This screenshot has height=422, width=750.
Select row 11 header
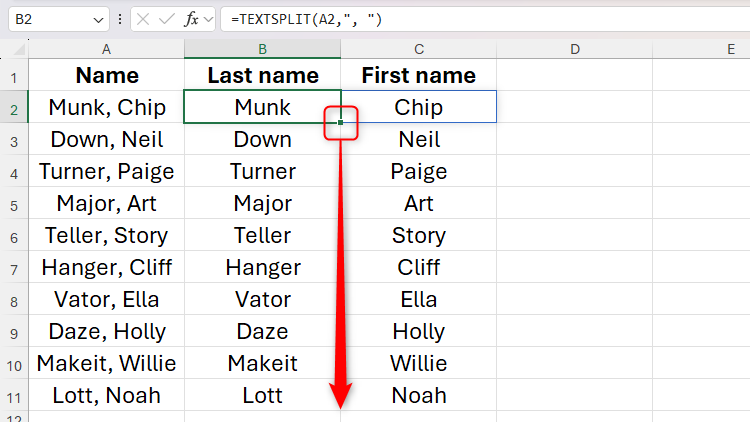click(x=14, y=395)
